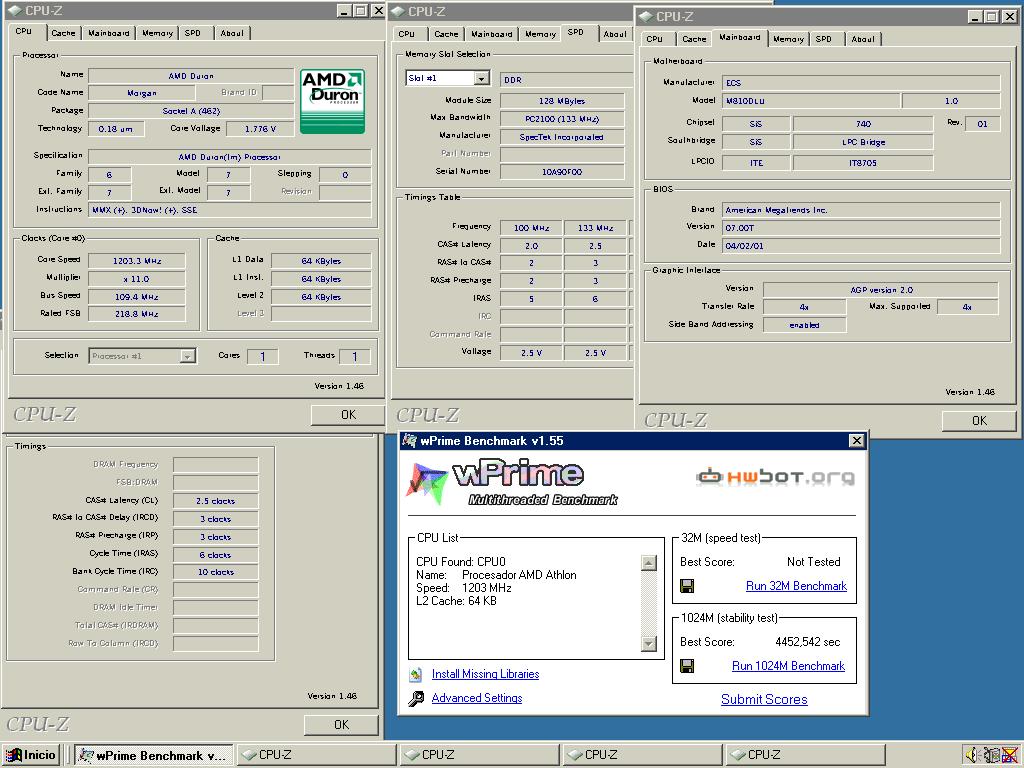Click the HWBOT.org logo
The width and height of the screenshot is (1024, 768).
(775, 477)
